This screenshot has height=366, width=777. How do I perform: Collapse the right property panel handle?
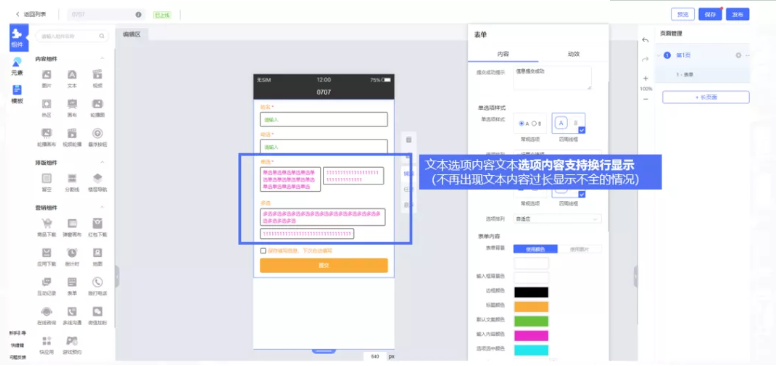(x=635, y=276)
